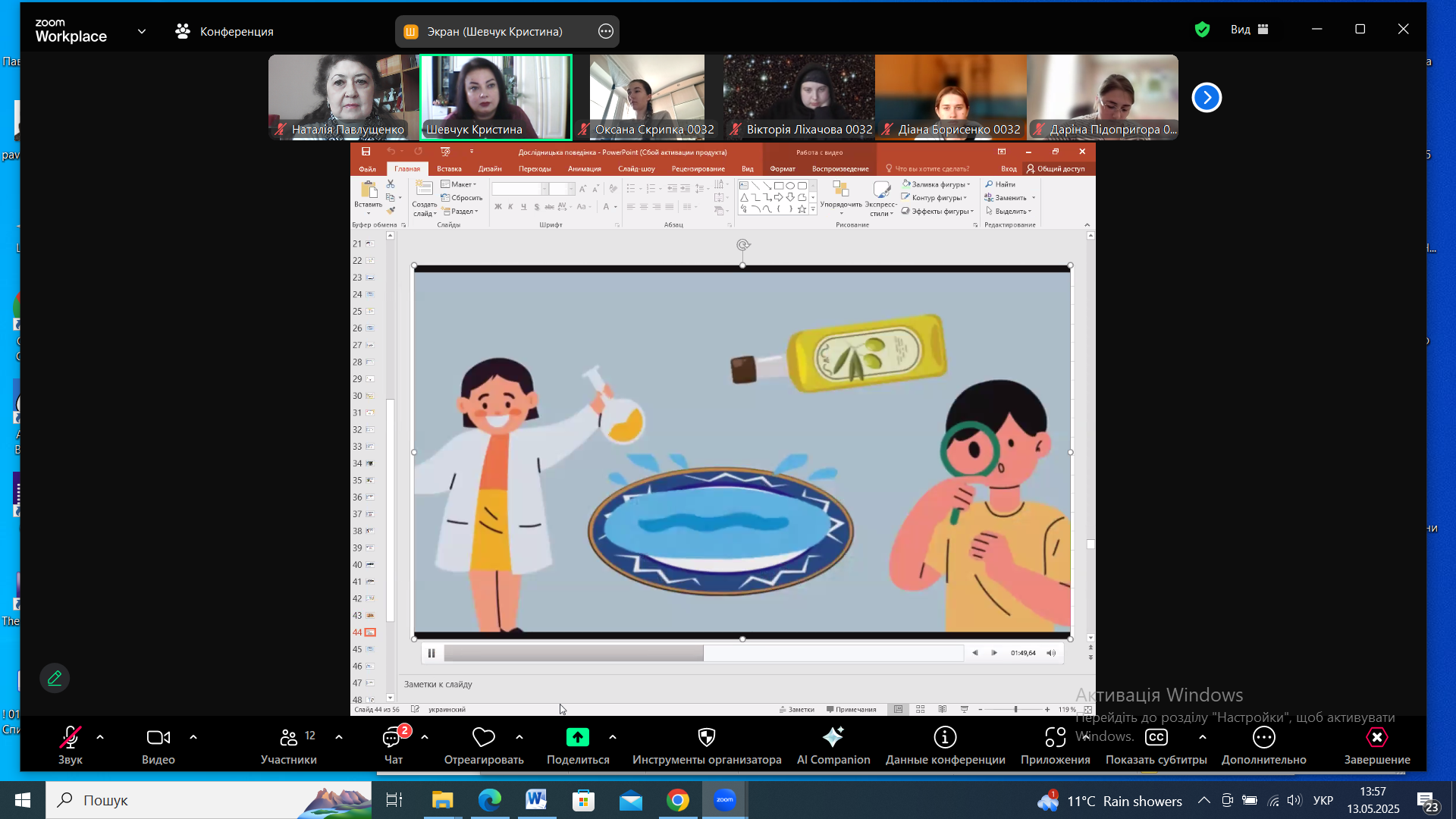The width and height of the screenshot is (1456, 819).
Task: Expand participants options arrow
Action: pyautogui.click(x=339, y=737)
